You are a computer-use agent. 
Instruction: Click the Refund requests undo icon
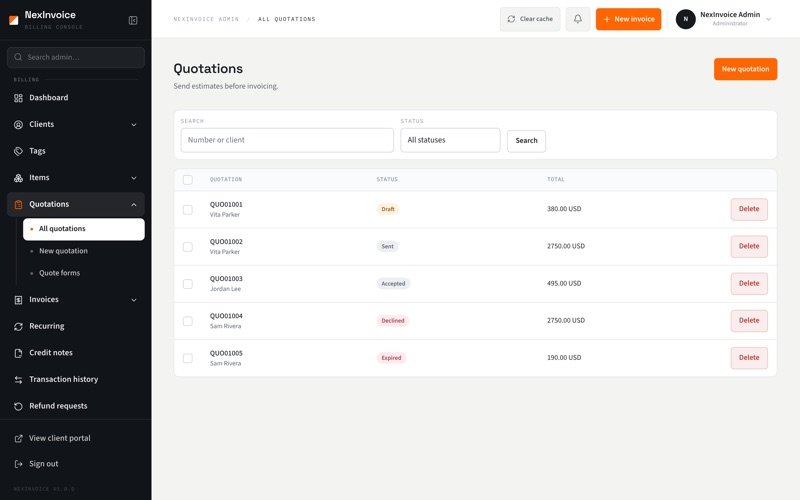pos(18,406)
